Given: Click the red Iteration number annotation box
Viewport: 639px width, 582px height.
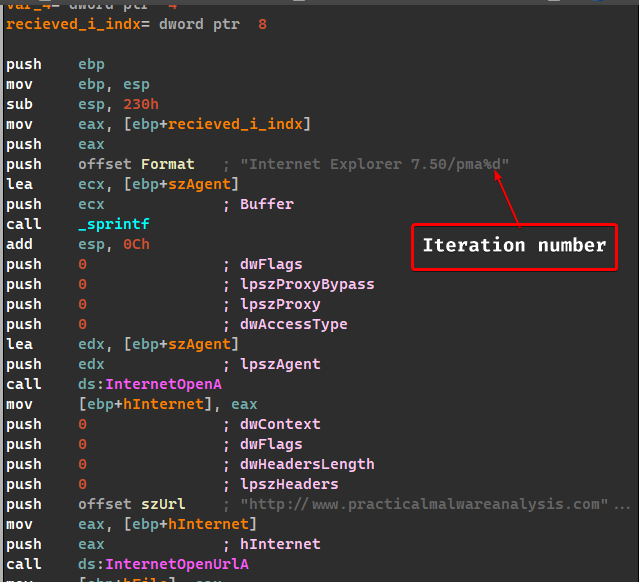Looking at the screenshot, I should (x=514, y=245).
